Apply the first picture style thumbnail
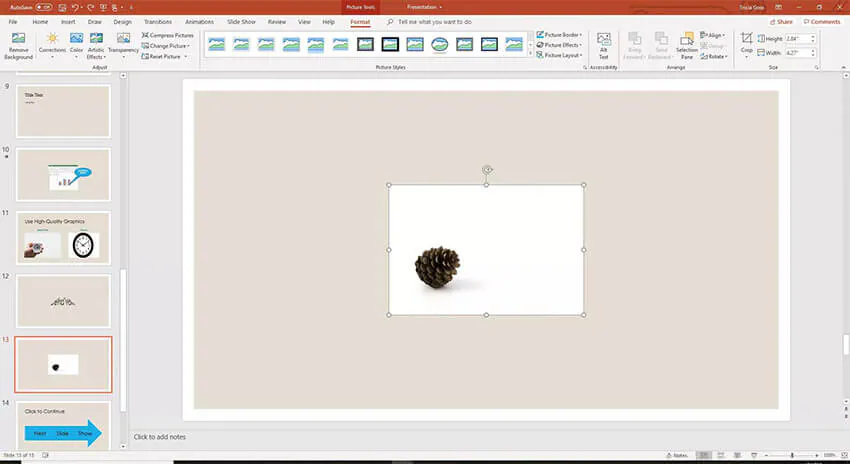The height and width of the screenshot is (464, 850). pyautogui.click(x=216, y=44)
